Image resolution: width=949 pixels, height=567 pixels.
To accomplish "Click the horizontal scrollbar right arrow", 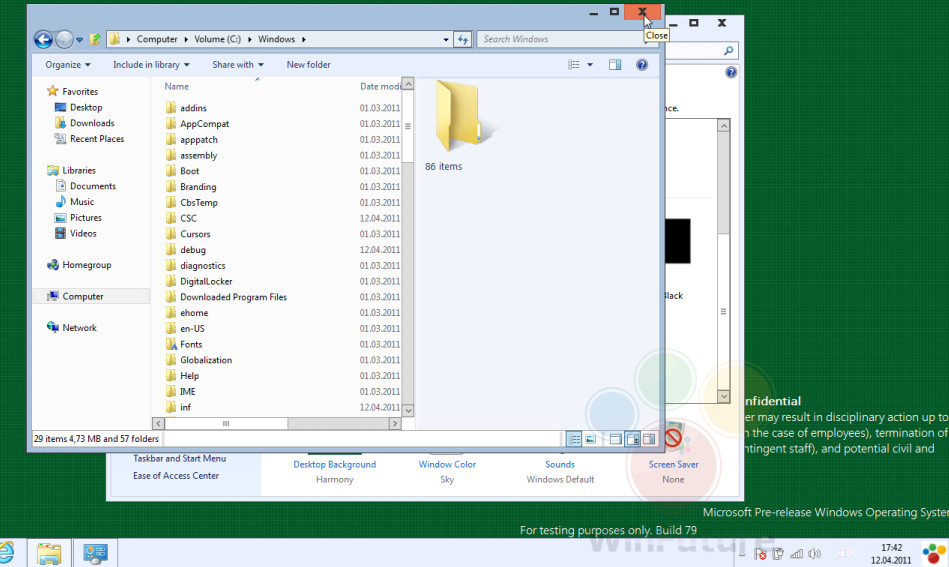I will (395, 424).
